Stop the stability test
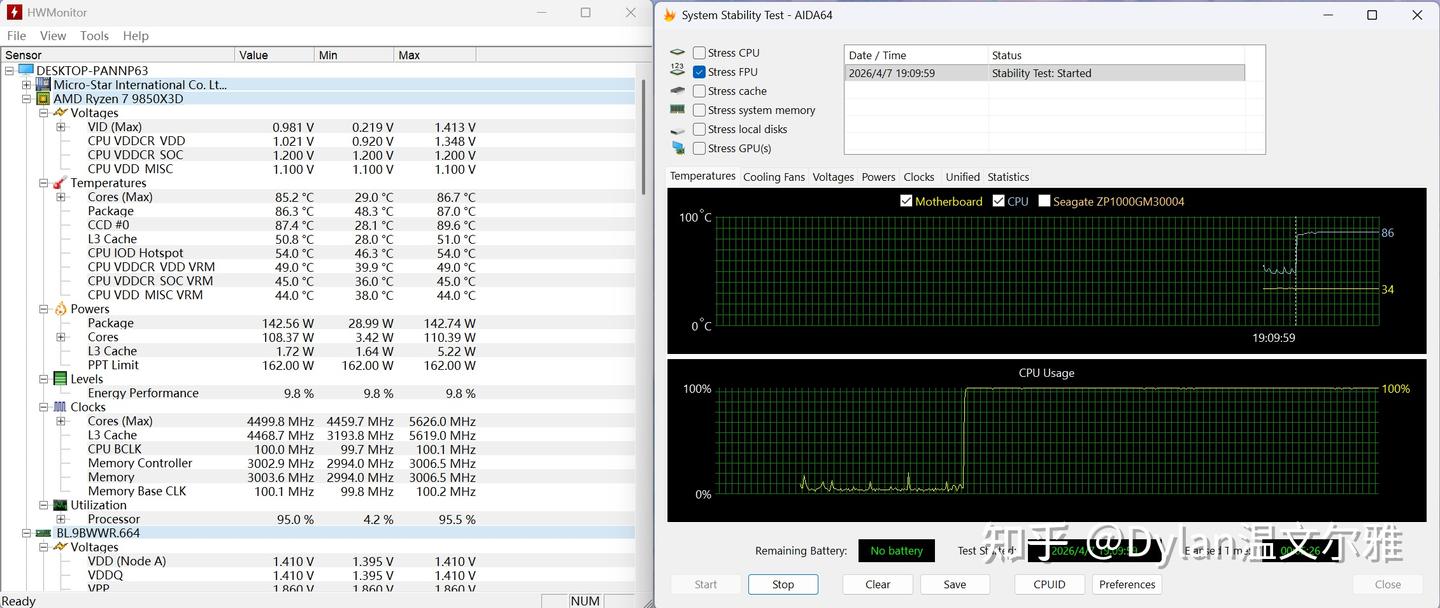The width and height of the screenshot is (1440, 608). 783,585
